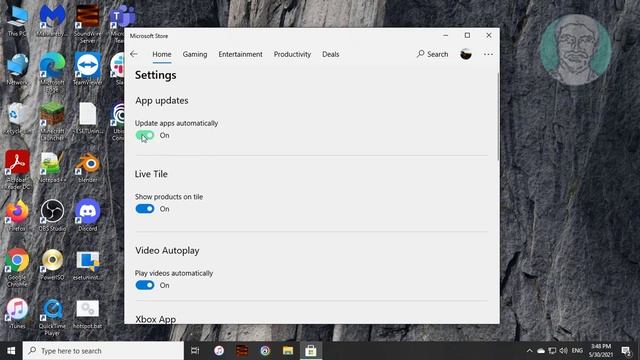The width and height of the screenshot is (640, 360).
Task: Open Discord desktop shortcut
Action: point(87,215)
